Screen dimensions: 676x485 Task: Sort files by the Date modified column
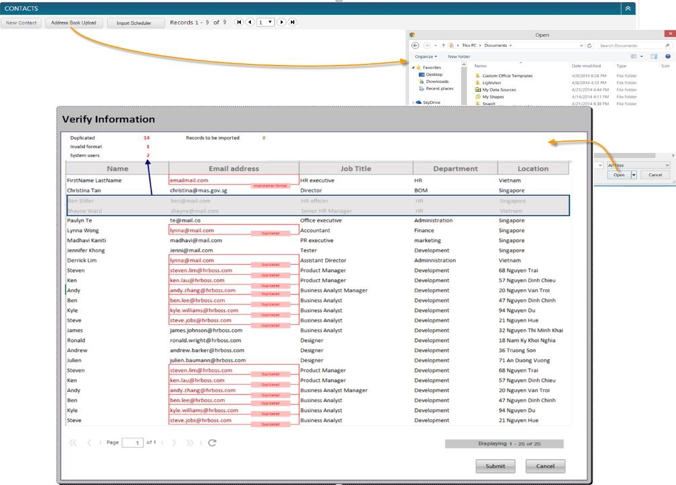pos(586,66)
